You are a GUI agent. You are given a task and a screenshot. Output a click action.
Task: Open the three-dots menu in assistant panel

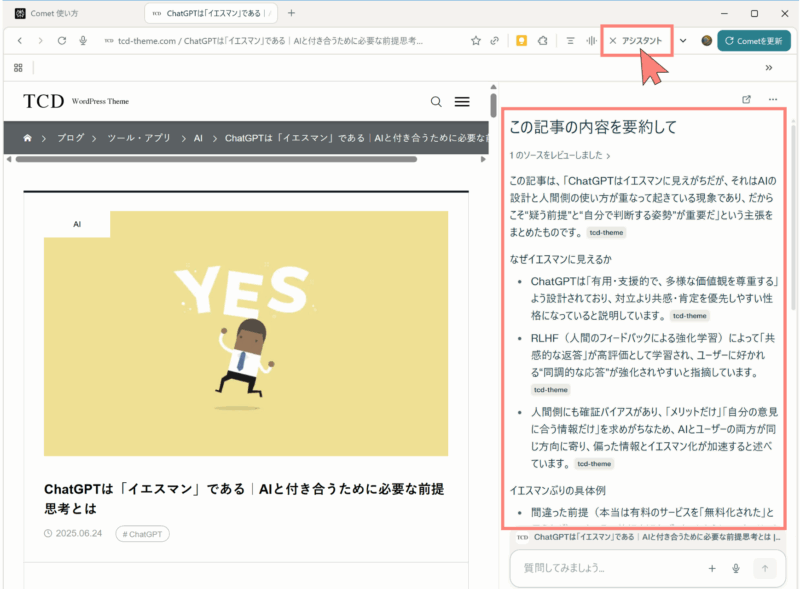(x=772, y=99)
